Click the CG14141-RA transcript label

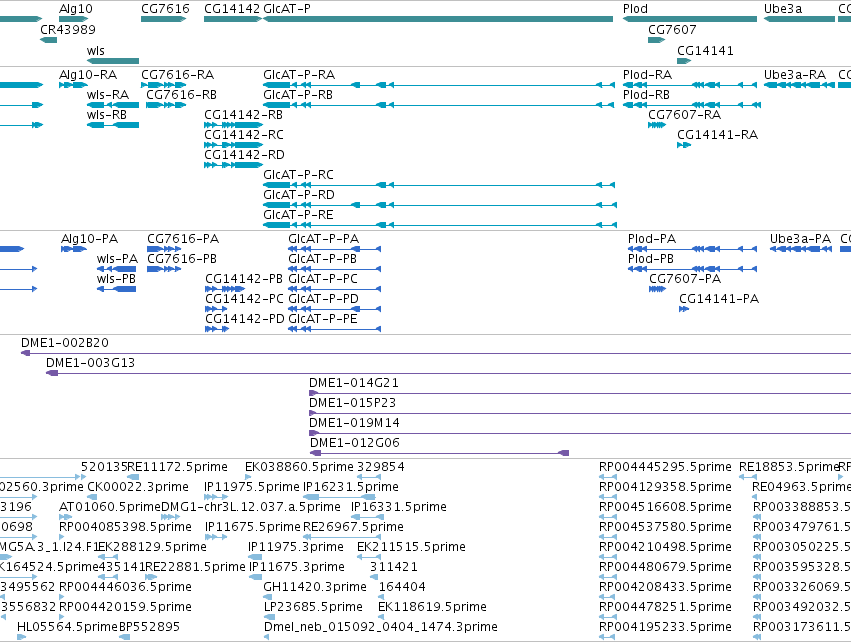pyautogui.click(x=717, y=135)
